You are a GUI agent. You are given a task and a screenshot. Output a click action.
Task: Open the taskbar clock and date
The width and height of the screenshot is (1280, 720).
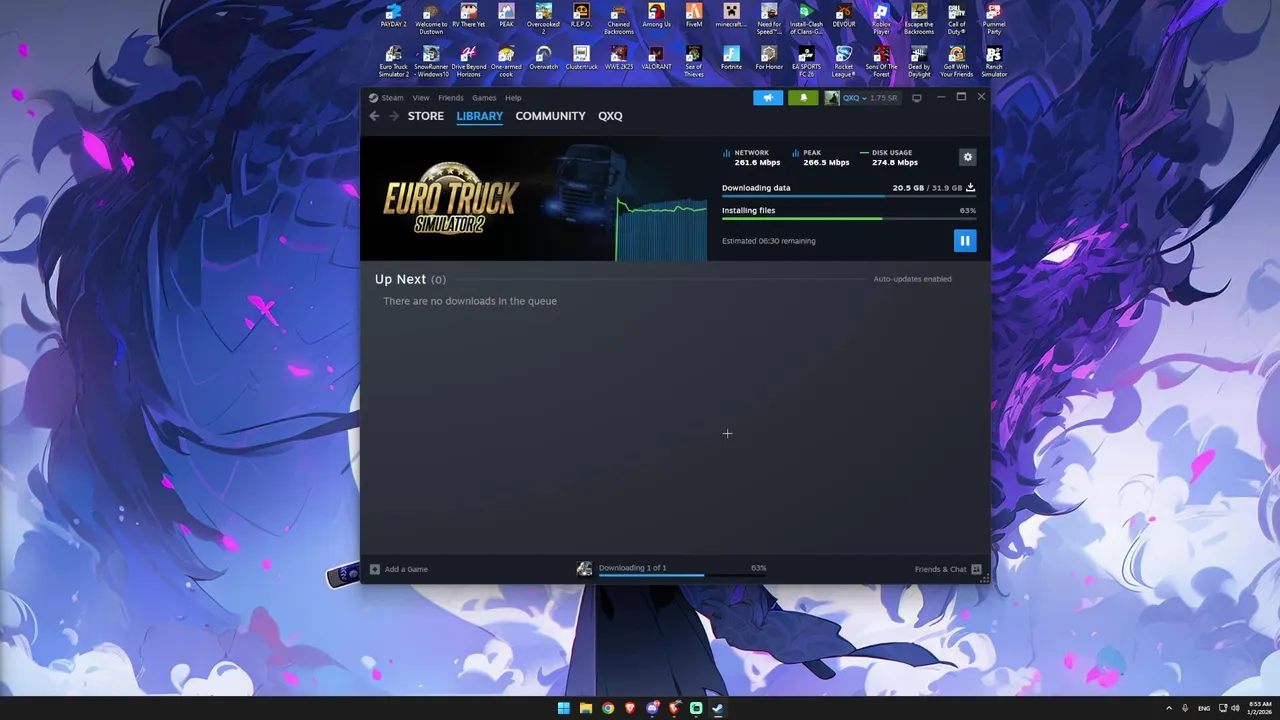click(x=1259, y=708)
